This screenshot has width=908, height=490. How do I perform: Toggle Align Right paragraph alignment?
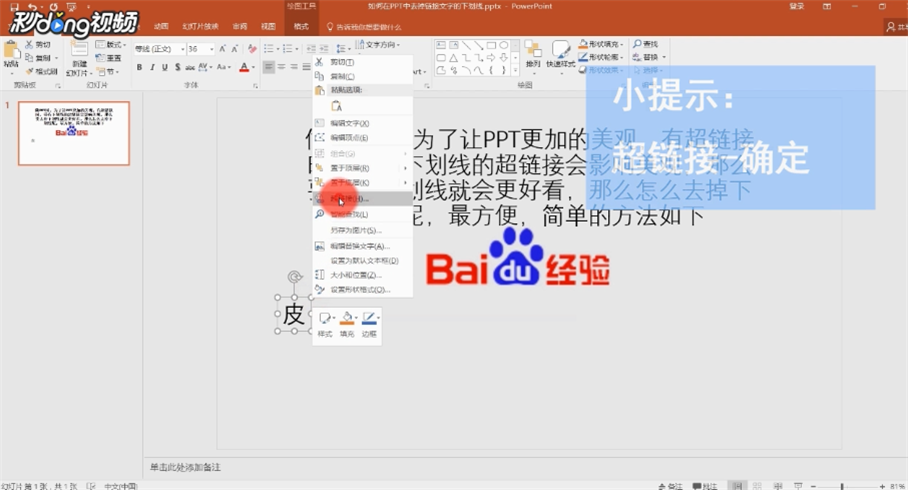point(294,67)
